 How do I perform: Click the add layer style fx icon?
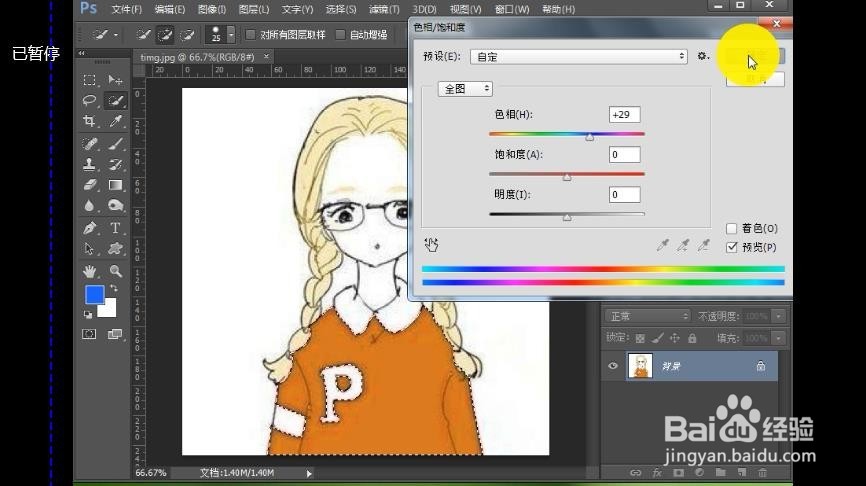pos(657,473)
